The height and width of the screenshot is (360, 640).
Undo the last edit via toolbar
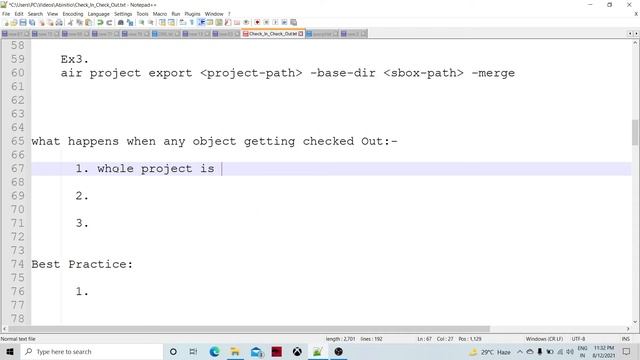(x=100, y=22)
